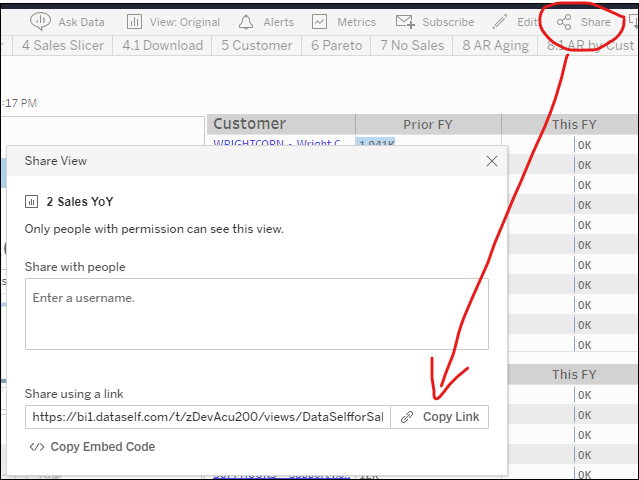Click the Prior FY column header
This screenshot has width=639, height=480.
pyautogui.click(x=427, y=124)
